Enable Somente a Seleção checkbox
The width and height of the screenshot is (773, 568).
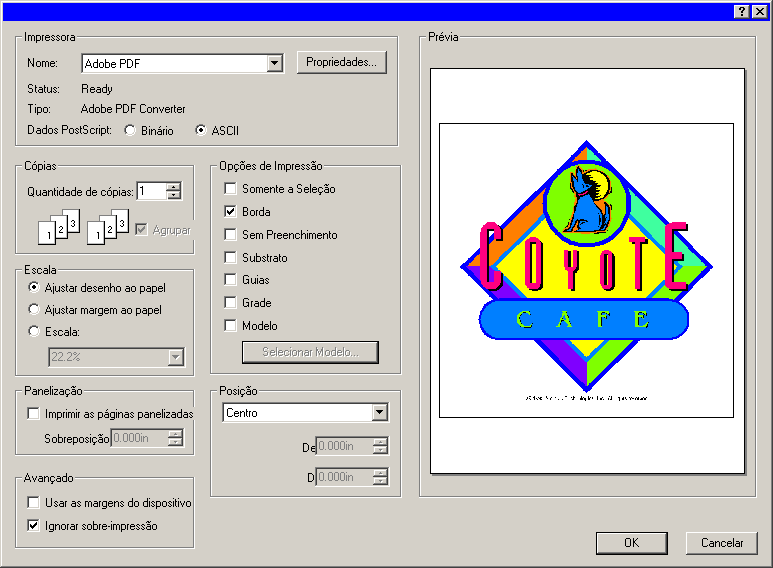tap(230, 189)
